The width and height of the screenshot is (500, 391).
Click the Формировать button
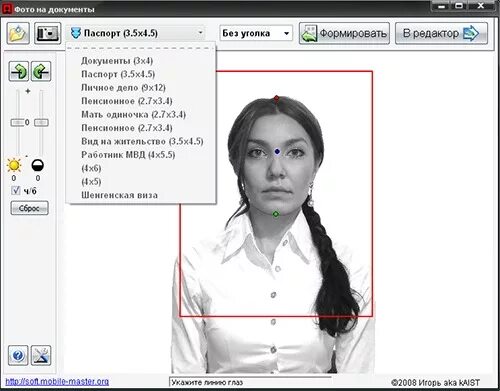344,33
